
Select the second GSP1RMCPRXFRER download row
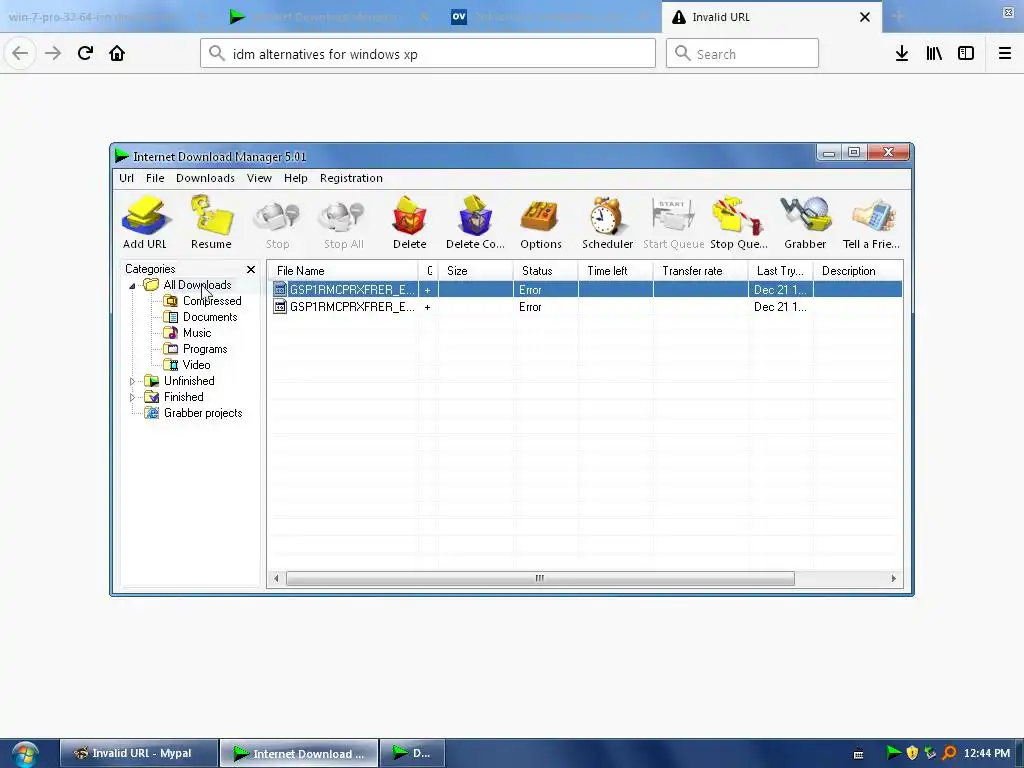coord(585,307)
